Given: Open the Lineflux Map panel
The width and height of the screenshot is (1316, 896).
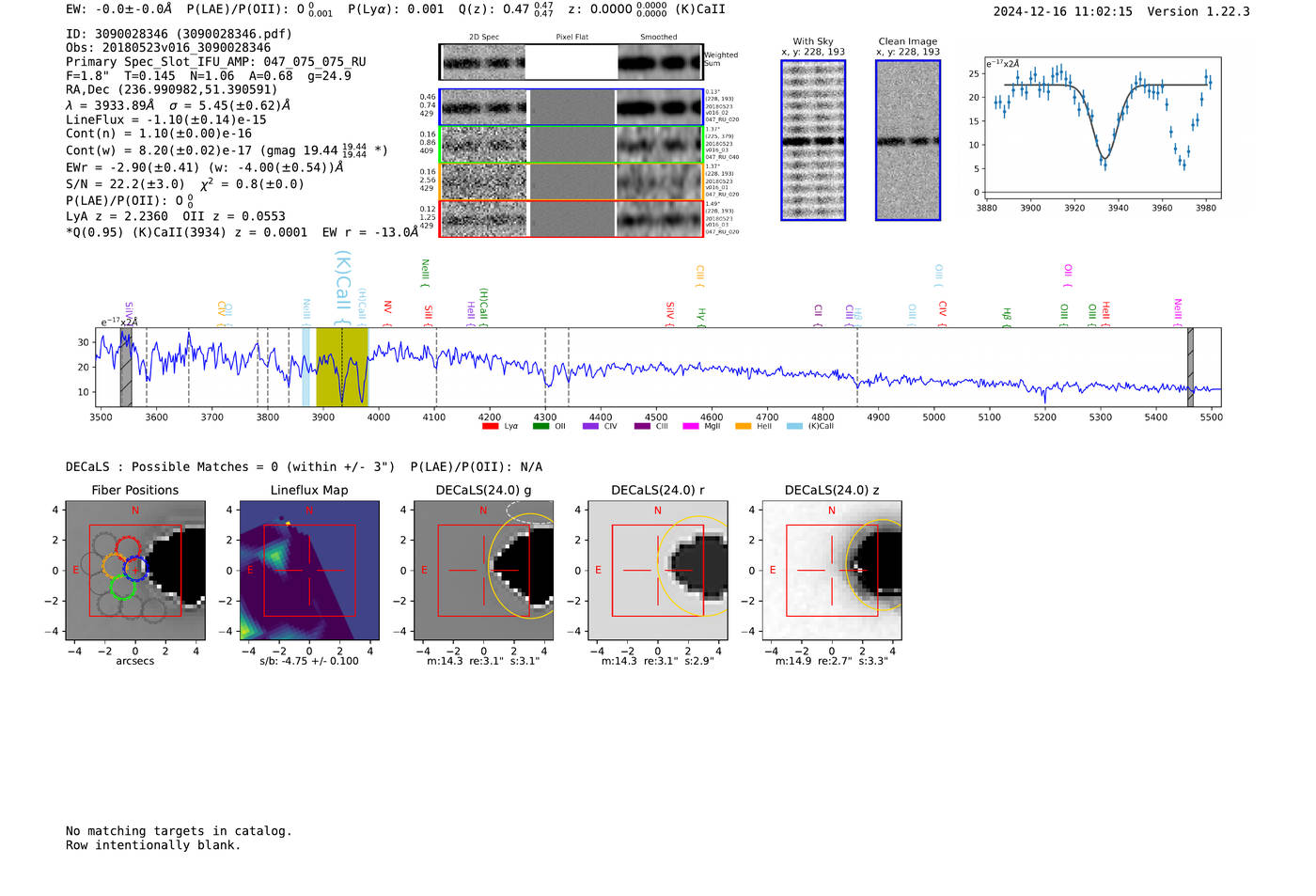Looking at the screenshot, I should tap(309, 571).
